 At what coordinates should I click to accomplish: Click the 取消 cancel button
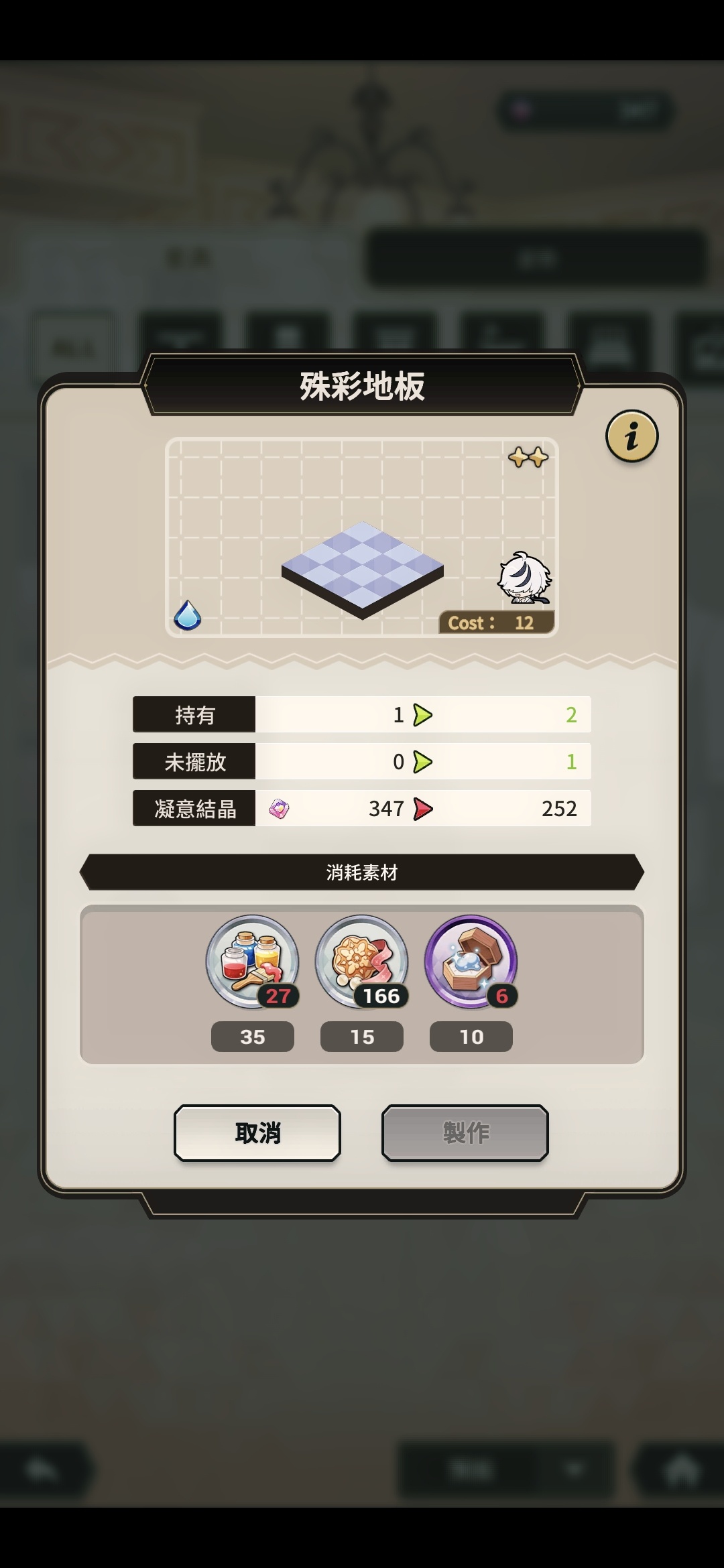tap(257, 1133)
